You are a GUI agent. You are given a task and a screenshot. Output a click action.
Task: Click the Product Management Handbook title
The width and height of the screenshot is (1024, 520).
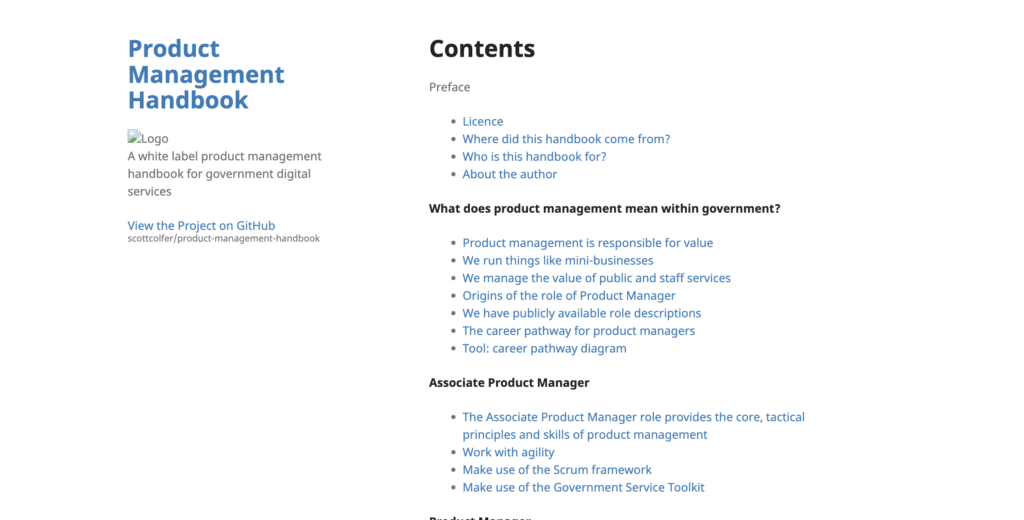pyautogui.click(x=206, y=75)
